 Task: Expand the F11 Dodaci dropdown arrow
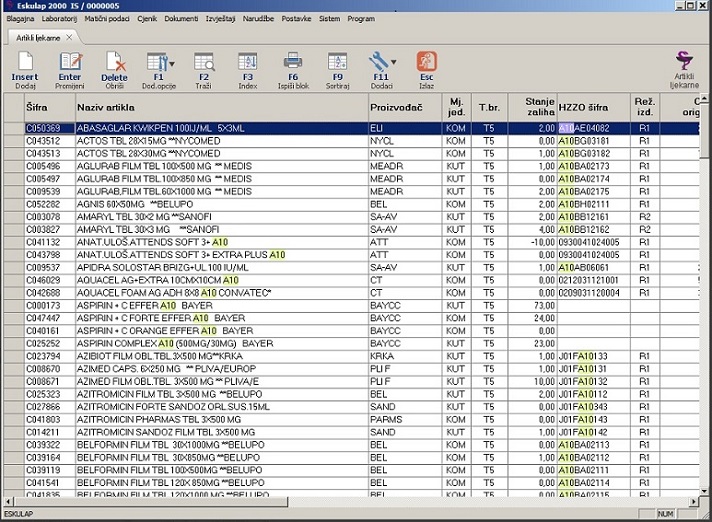[393, 62]
